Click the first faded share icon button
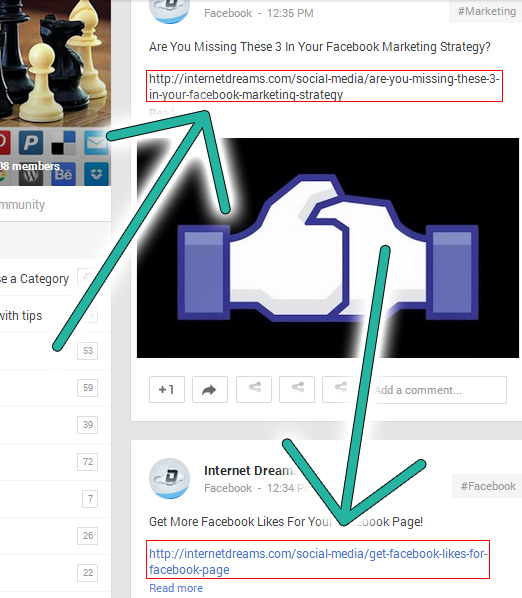522x598 pixels. pyautogui.click(x=254, y=389)
